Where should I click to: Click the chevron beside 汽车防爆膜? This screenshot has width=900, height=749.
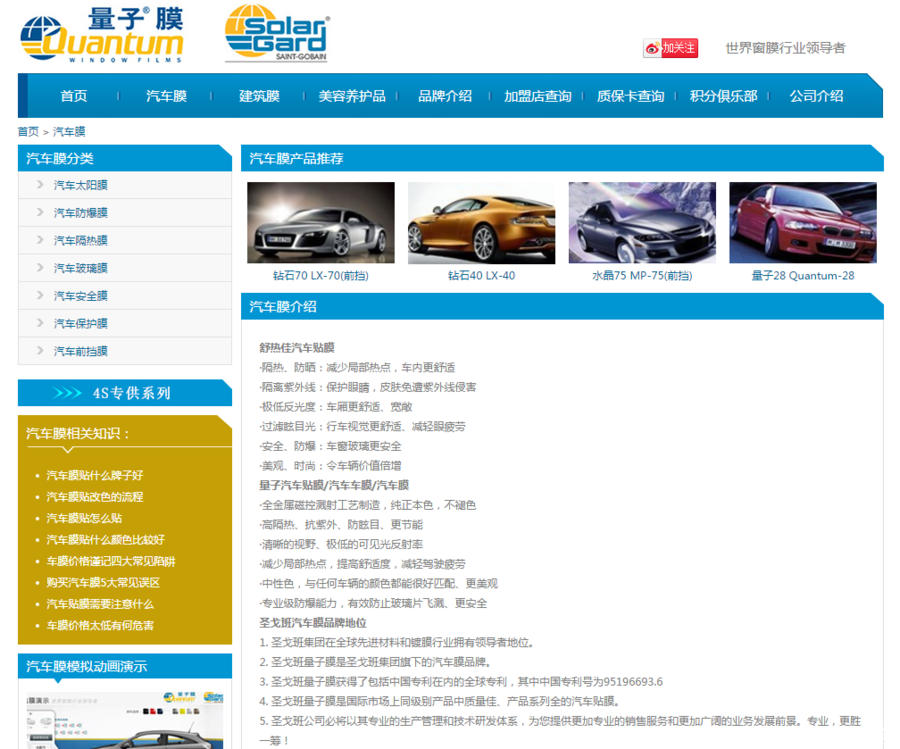tap(40, 212)
